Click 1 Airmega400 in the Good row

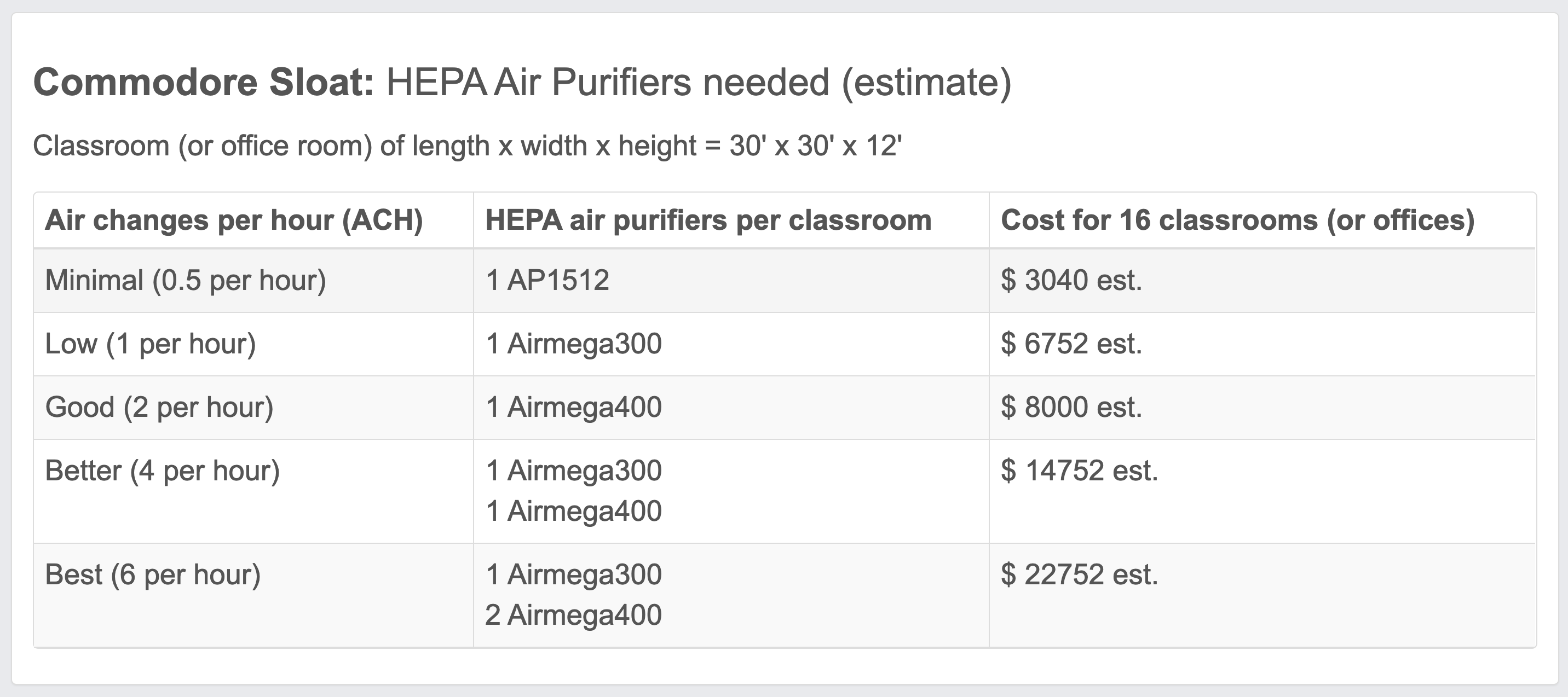(x=573, y=407)
